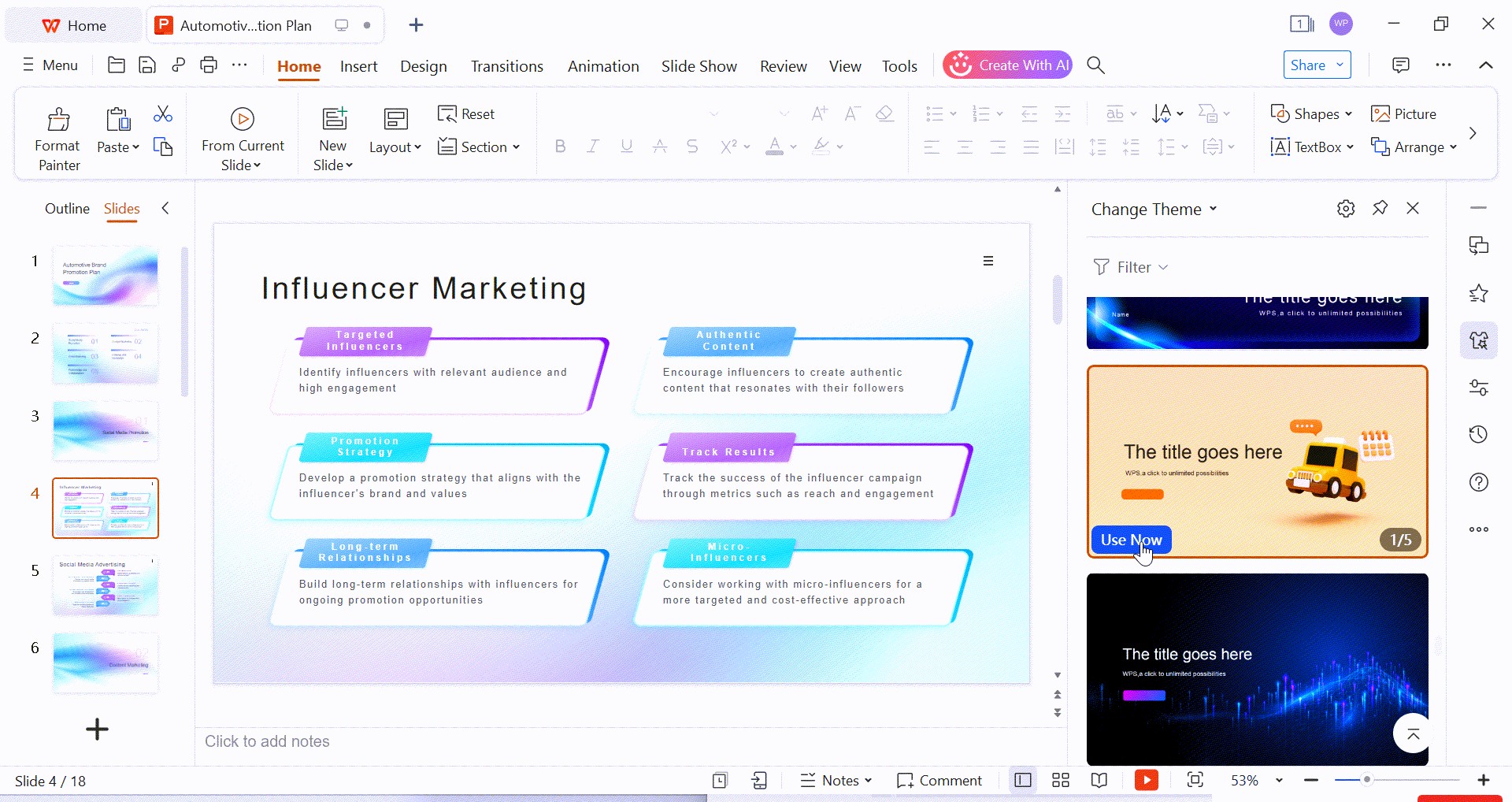The height and width of the screenshot is (802, 1512).
Task: Open the Slide Sorter grid view
Action: pos(1061,780)
